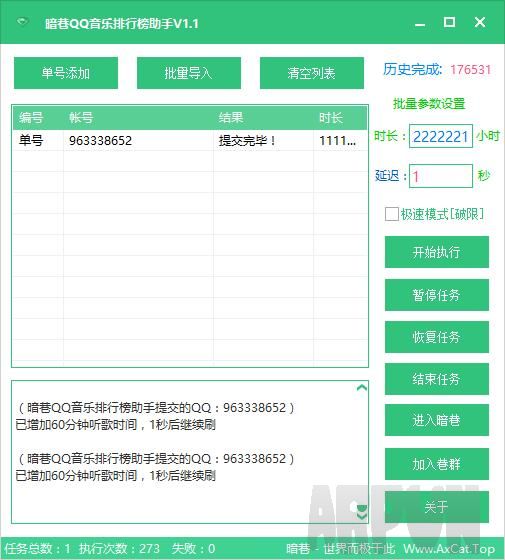Screen dimensions: 505x560
Task: Click 执行次数：273 status entry
Action: tap(119, 548)
